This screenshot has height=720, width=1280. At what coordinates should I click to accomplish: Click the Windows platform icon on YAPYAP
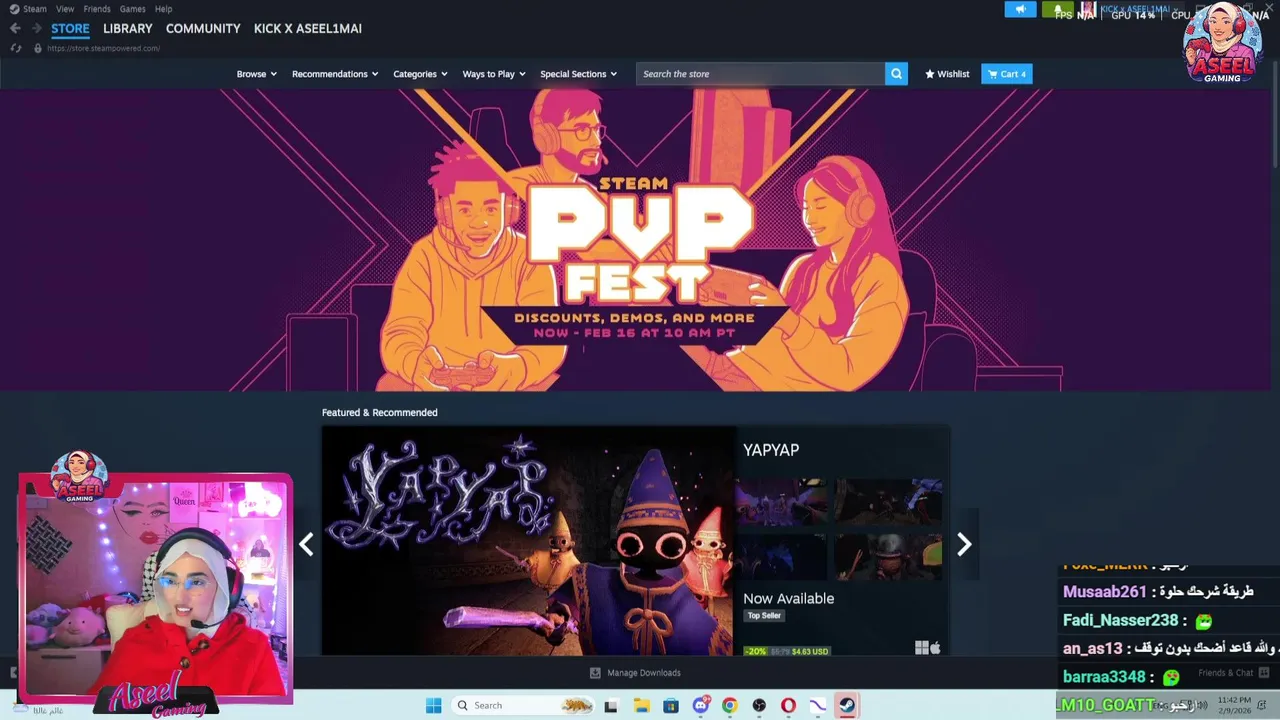click(x=922, y=648)
